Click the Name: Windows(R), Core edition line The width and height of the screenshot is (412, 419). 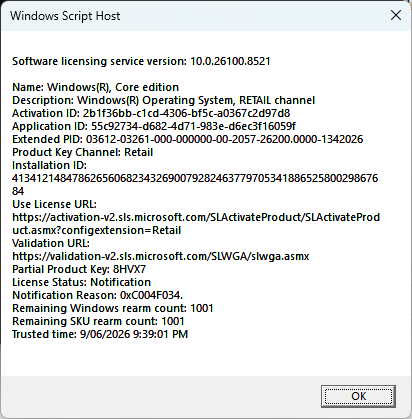pos(95,87)
